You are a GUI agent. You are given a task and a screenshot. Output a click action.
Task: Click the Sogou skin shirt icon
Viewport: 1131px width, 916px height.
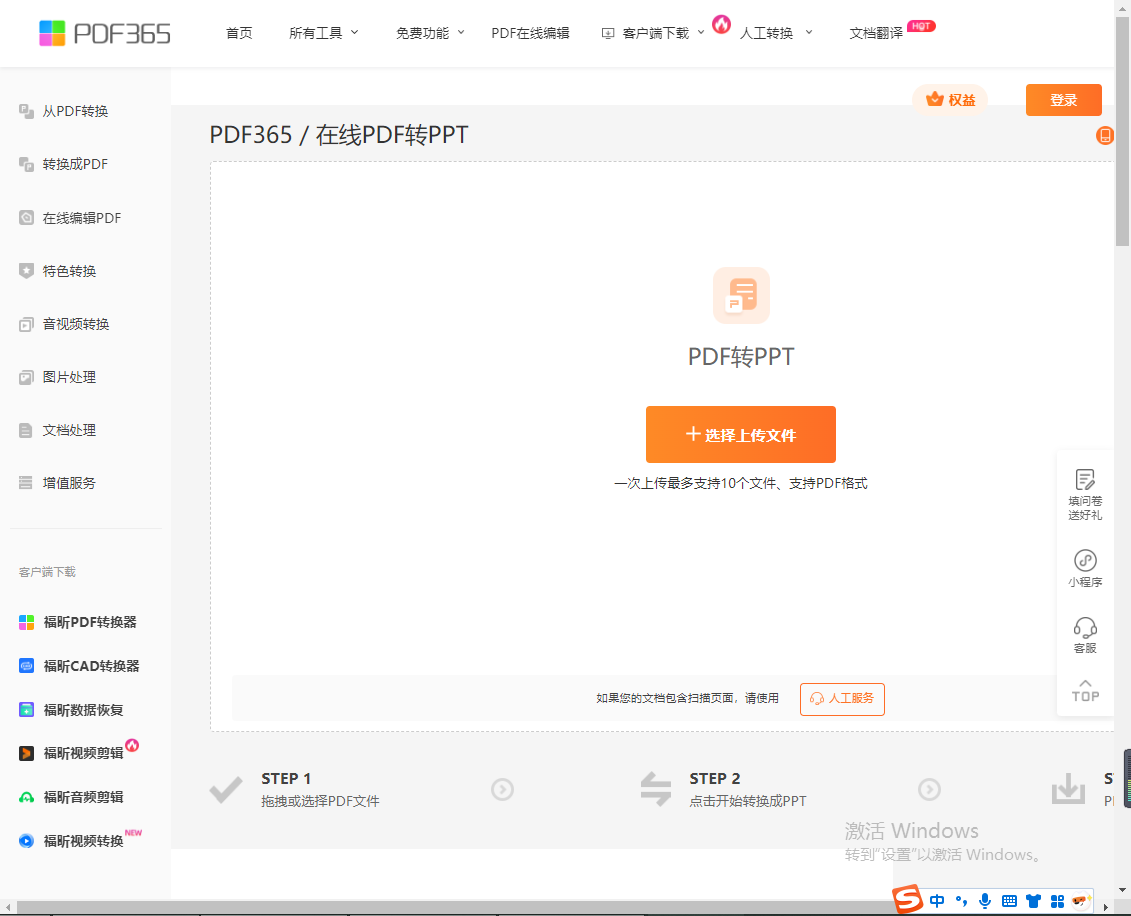1034,901
